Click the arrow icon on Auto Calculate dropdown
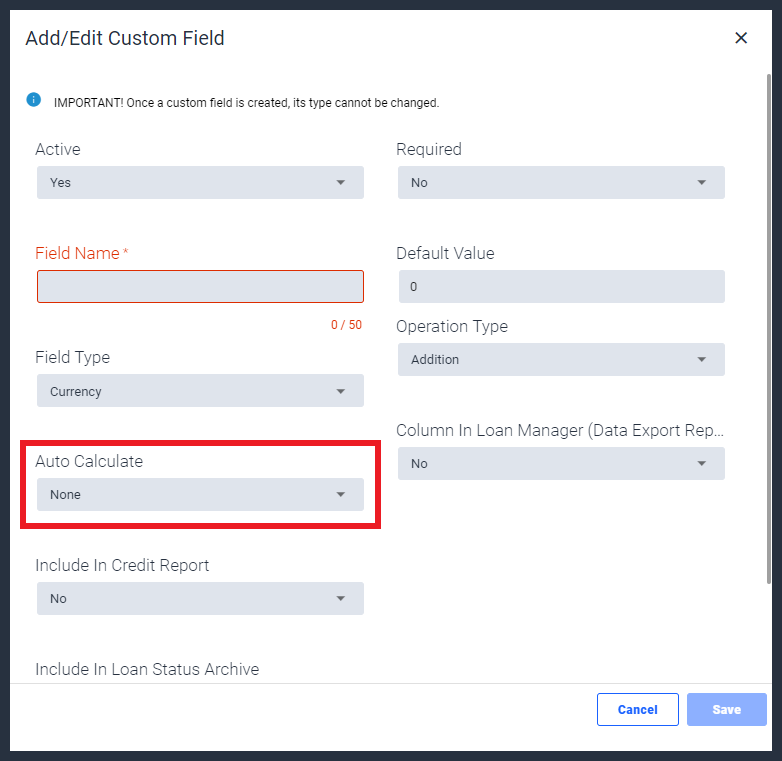Screen dimensions: 782x761 (341, 495)
